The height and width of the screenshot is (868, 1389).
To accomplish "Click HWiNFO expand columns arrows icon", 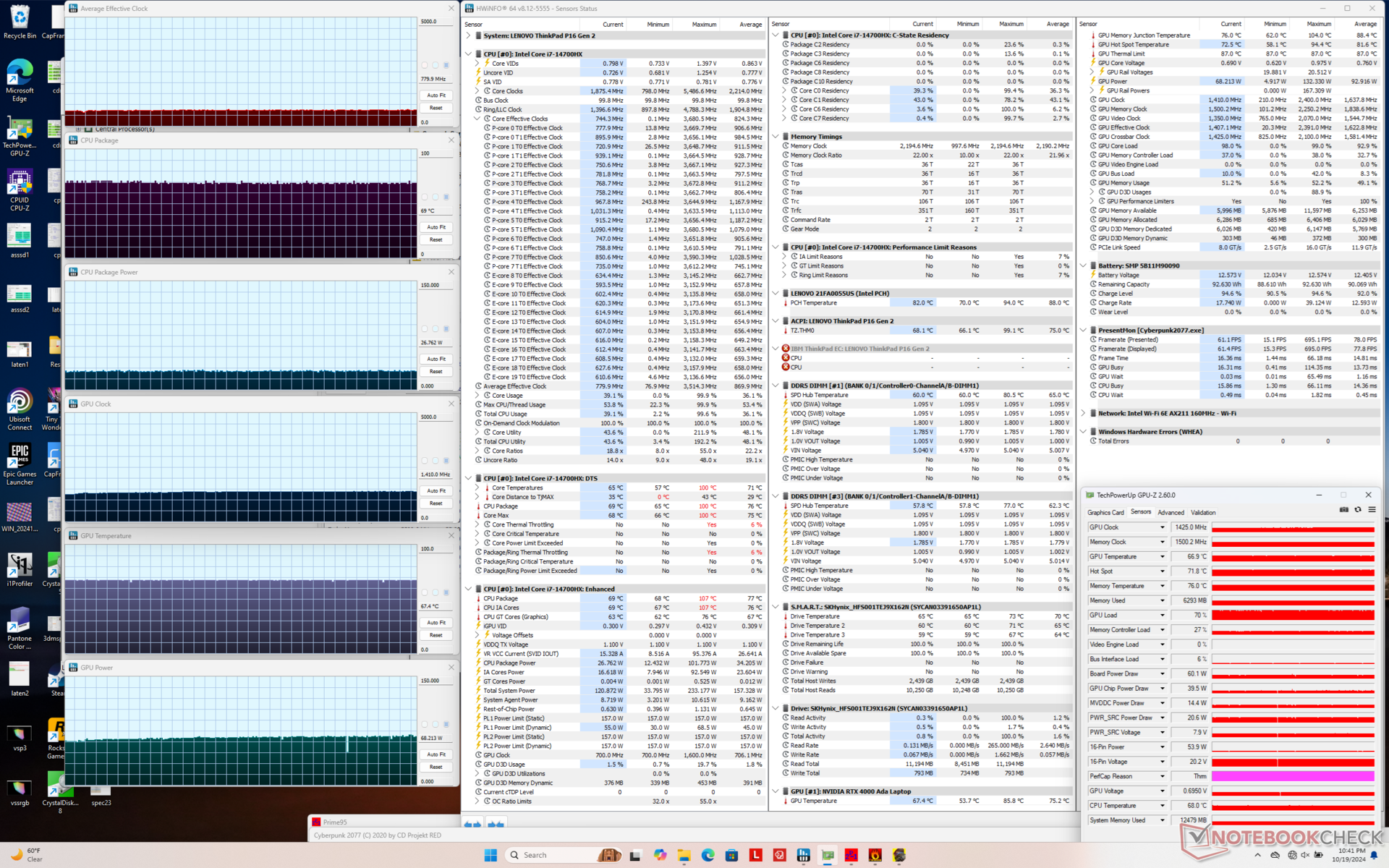I will tap(472, 825).
